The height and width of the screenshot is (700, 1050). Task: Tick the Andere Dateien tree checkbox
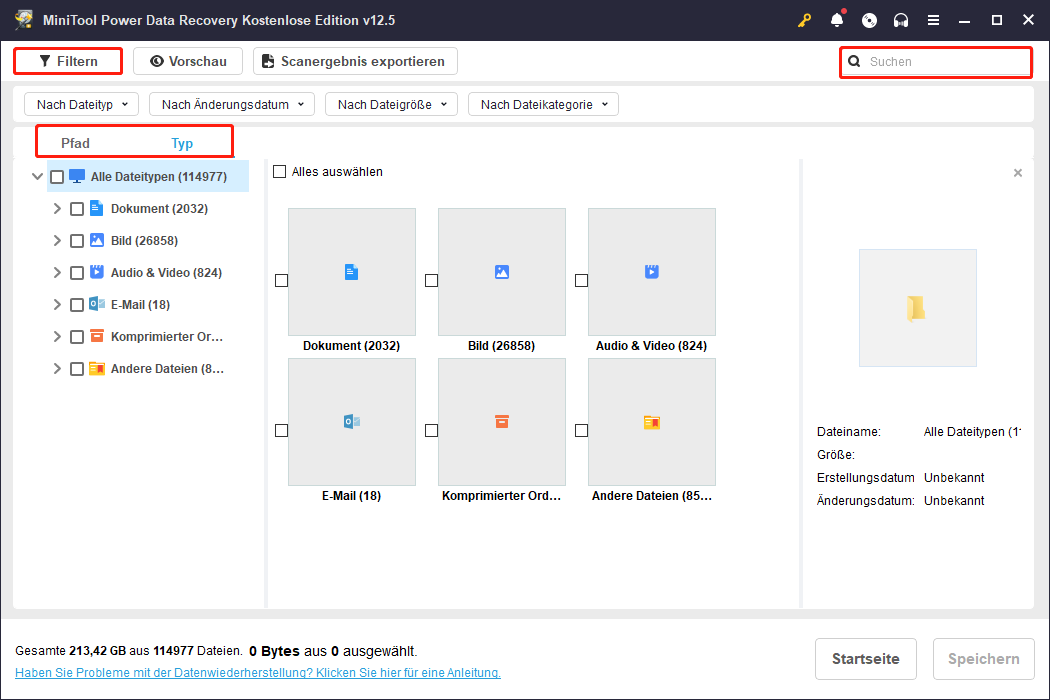coord(77,369)
